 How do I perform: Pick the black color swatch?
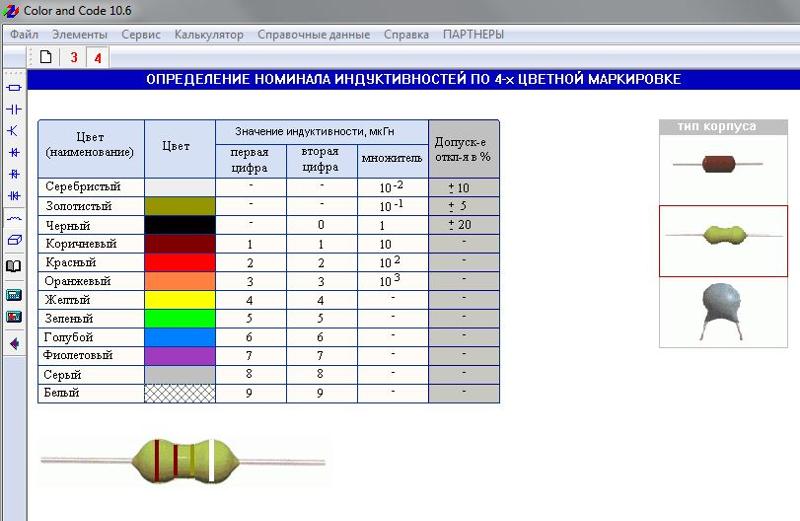point(180,225)
